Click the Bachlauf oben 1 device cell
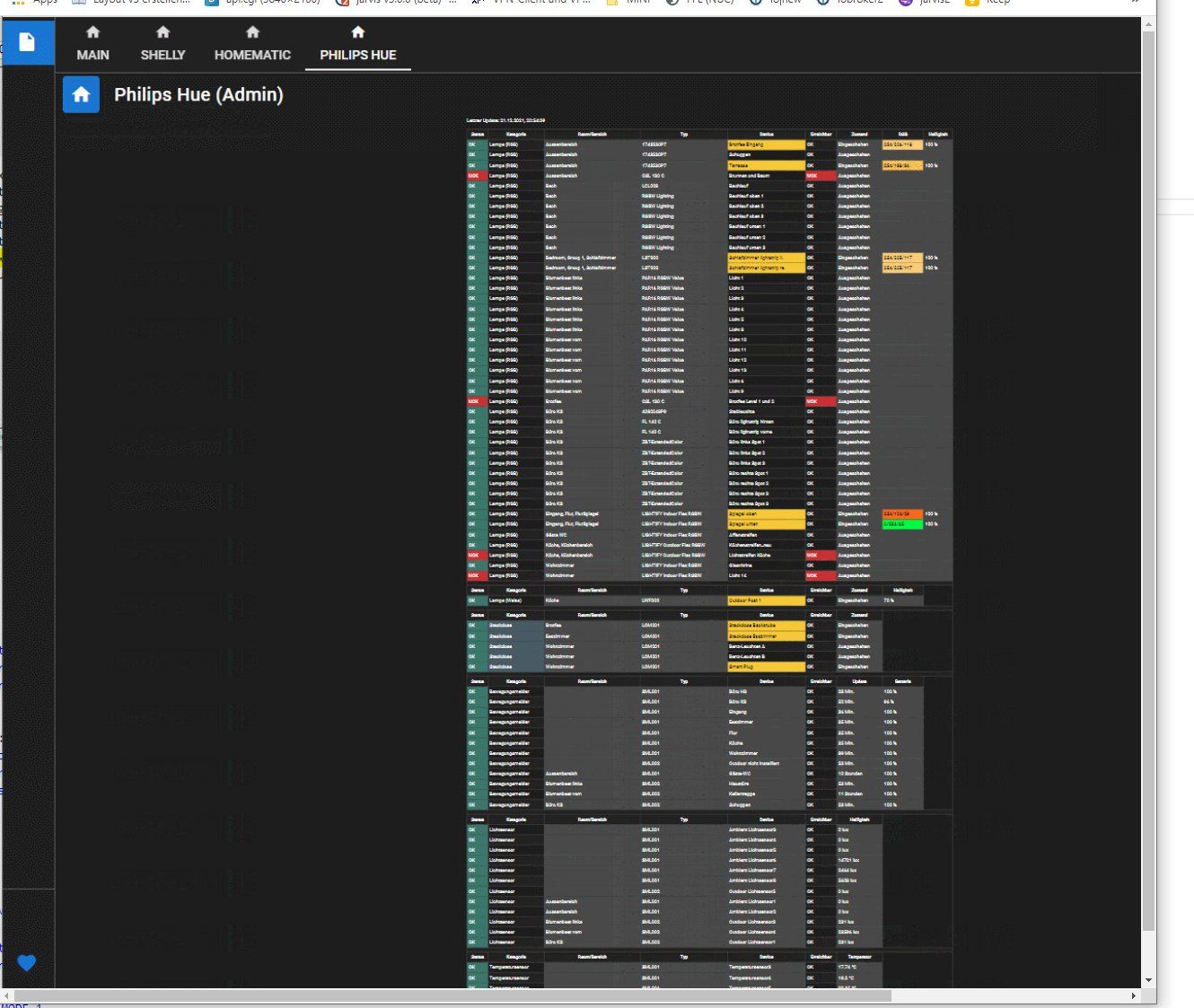This screenshot has height=1008, width=1194. pyautogui.click(x=766, y=196)
